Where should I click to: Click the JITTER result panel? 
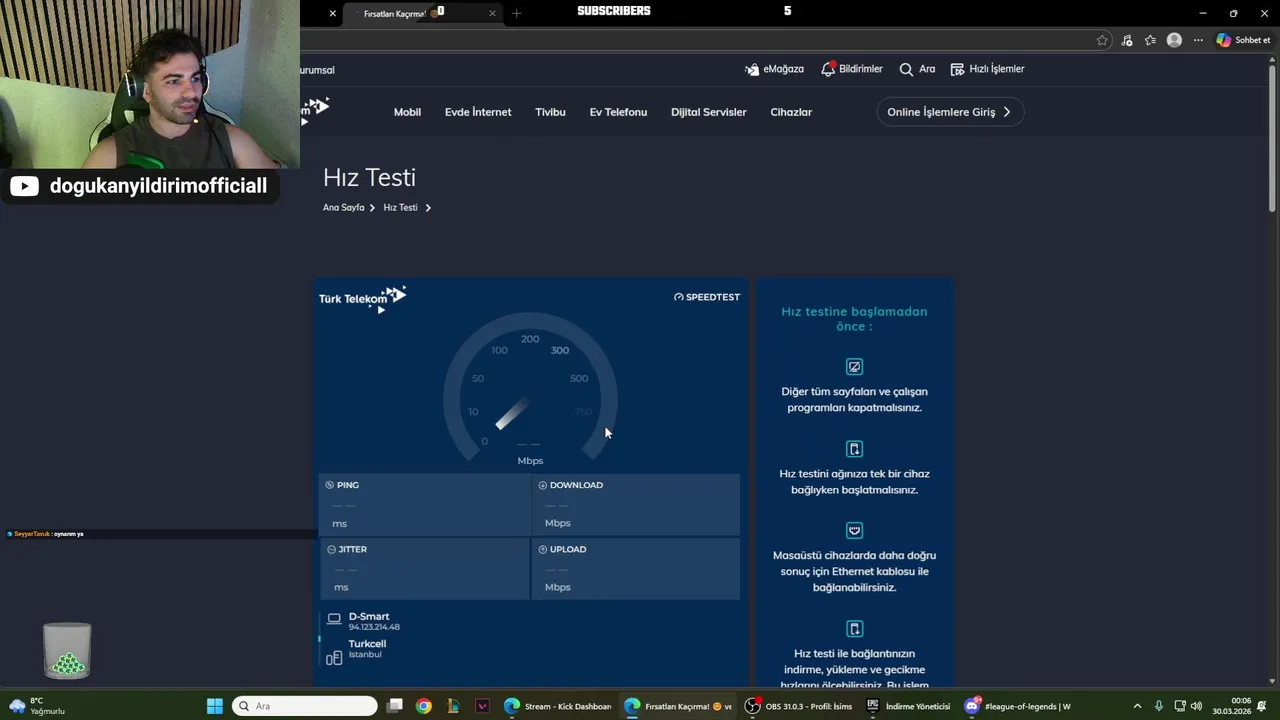click(x=424, y=569)
